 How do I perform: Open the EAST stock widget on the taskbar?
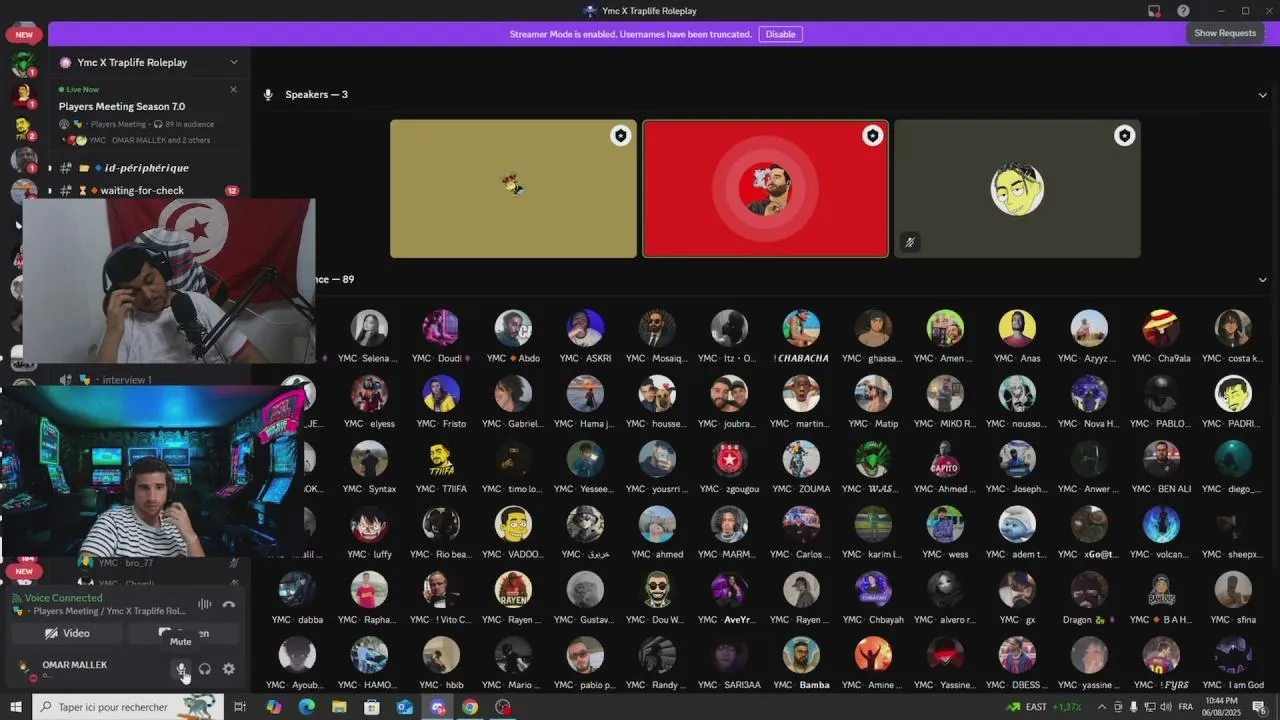point(1044,707)
